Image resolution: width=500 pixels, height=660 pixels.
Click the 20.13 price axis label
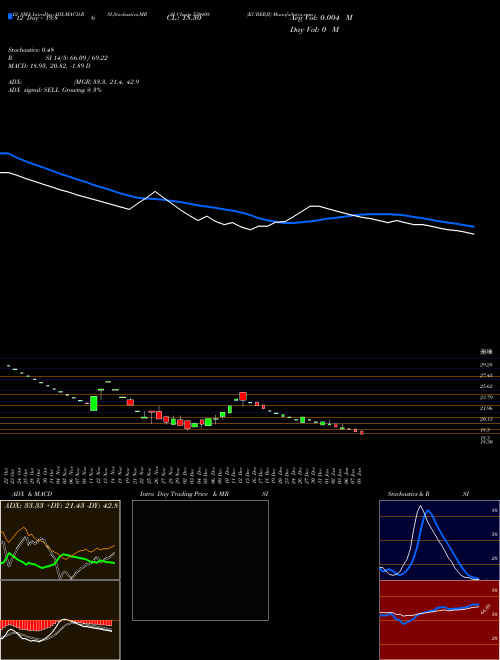(486, 419)
